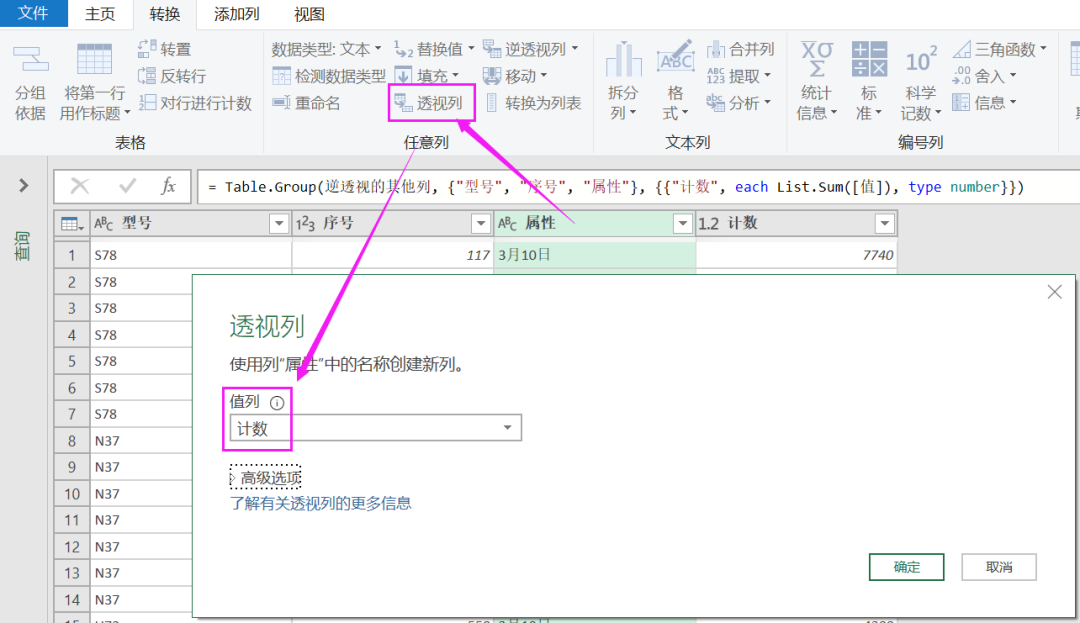Open 标准 (Standard) number operations

(x=869, y=81)
